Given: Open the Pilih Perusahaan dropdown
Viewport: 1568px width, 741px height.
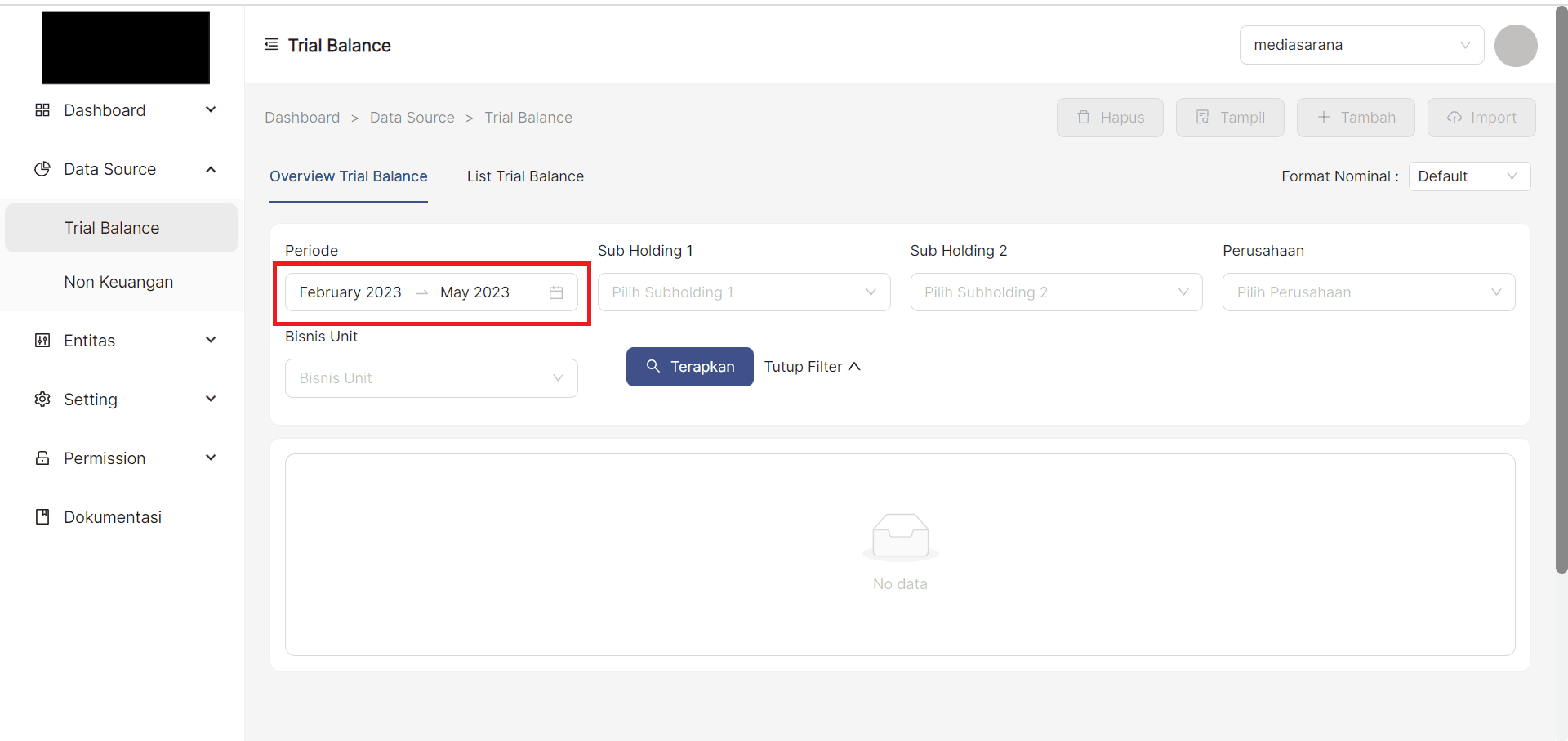Looking at the screenshot, I should point(1368,292).
